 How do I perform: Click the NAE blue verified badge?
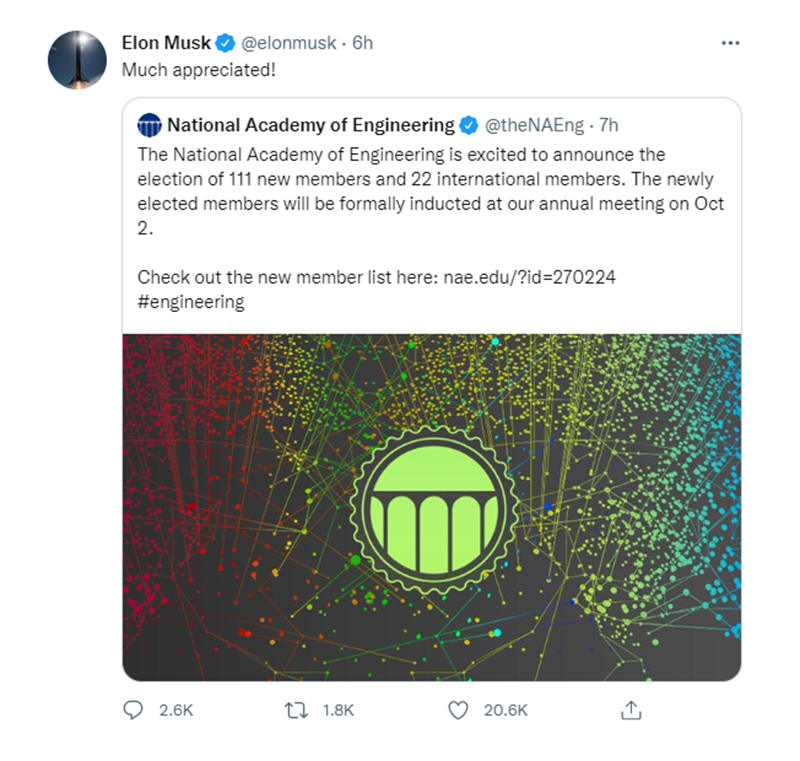point(468,126)
